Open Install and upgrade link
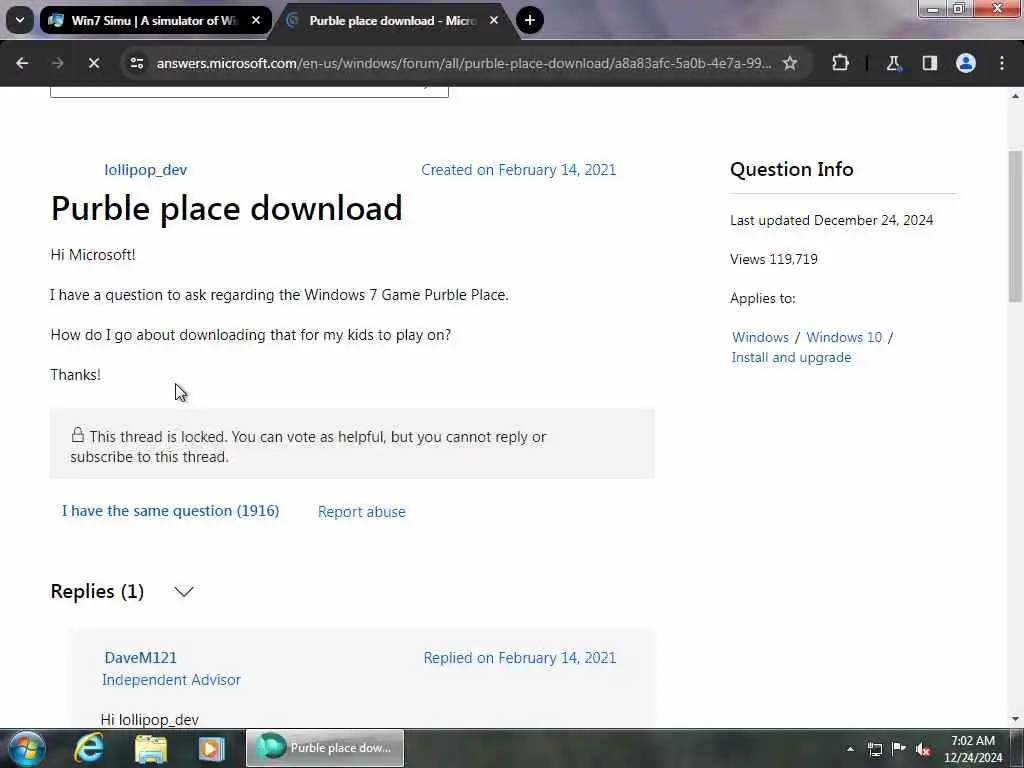 [x=791, y=357]
